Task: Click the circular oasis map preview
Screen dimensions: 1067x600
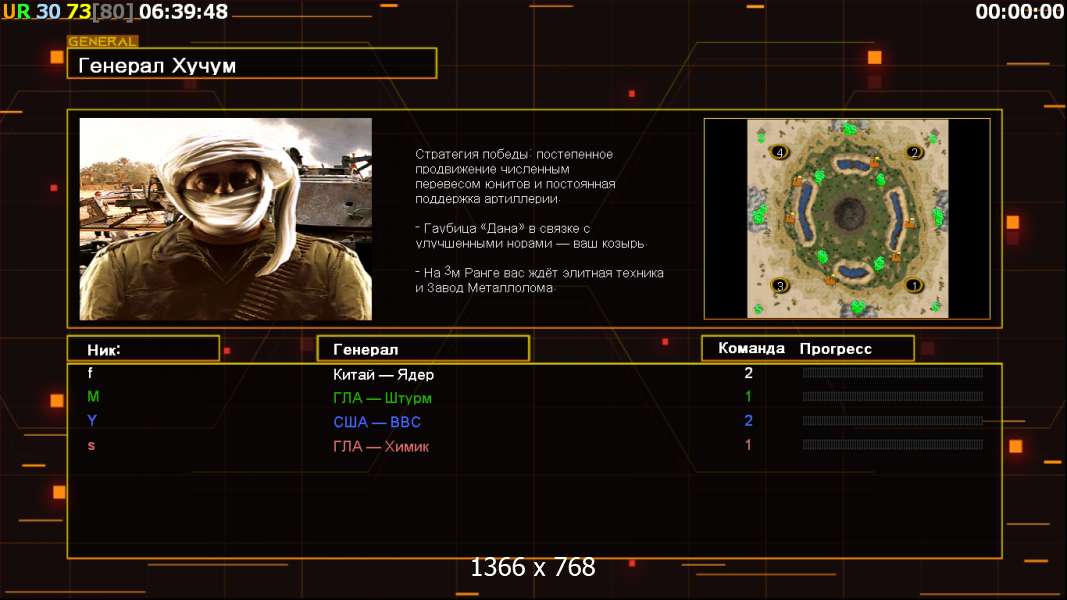Action: (847, 218)
